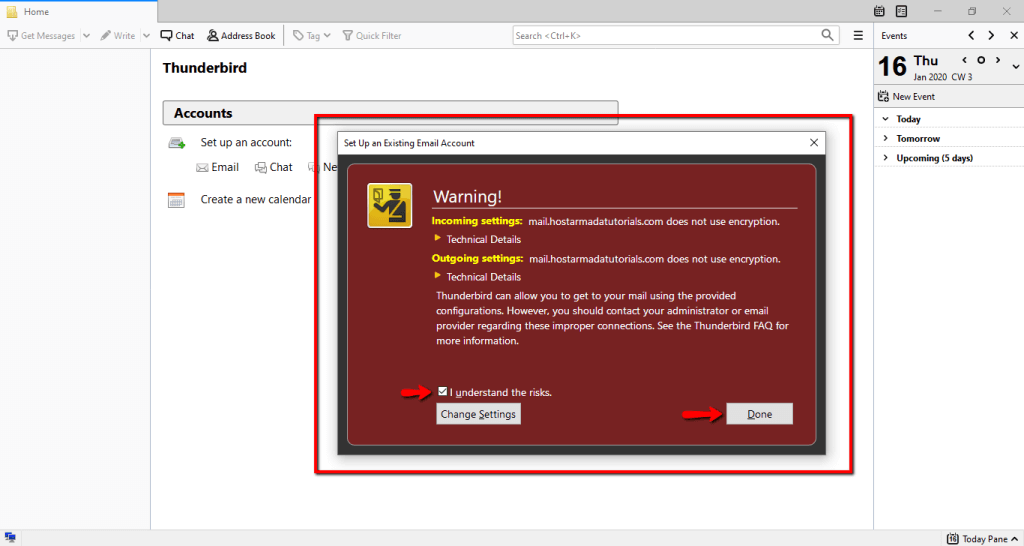Open the Chat toolbar button
This screenshot has width=1024, height=546.
178,36
